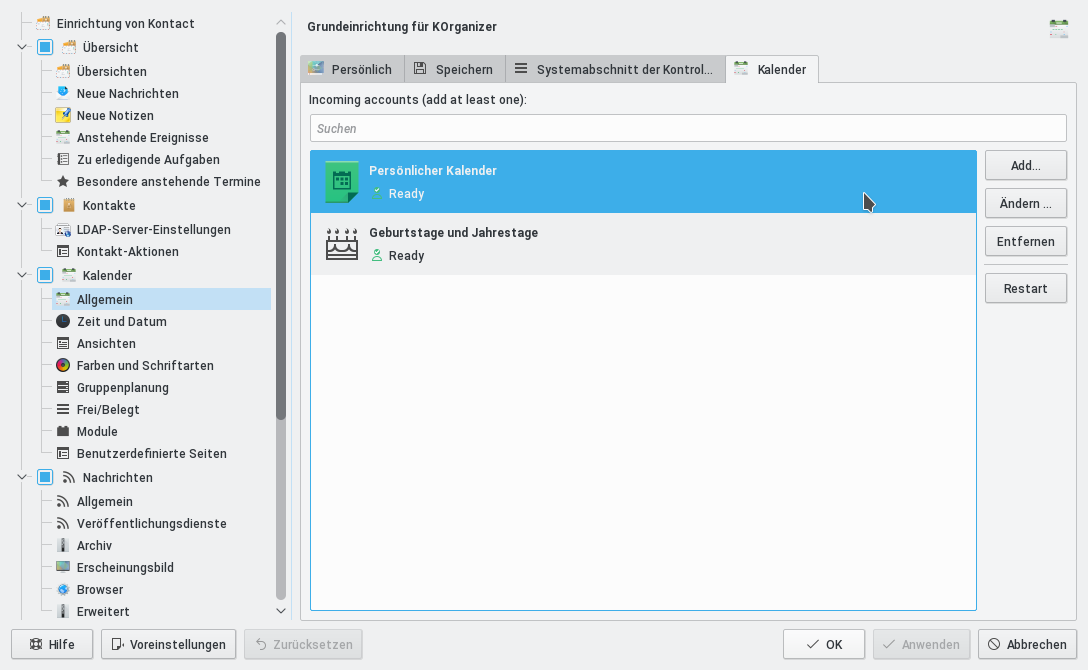1088x670 pixels.
Task: Toggle the Kalender section checkbox
Action: 45,275
